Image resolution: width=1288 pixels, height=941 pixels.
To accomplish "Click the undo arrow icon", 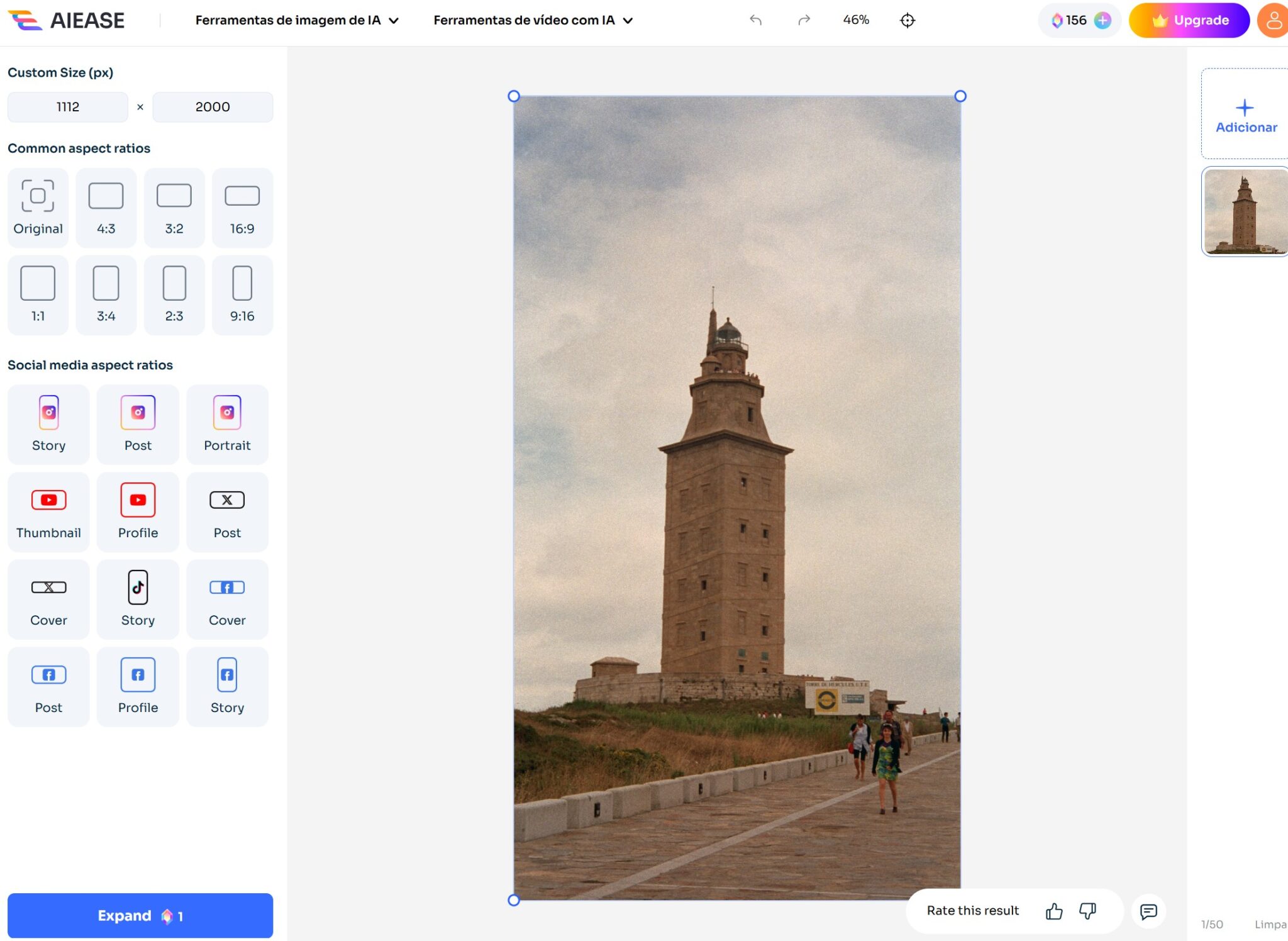I will pyautogui.click(x=755, y=20).
